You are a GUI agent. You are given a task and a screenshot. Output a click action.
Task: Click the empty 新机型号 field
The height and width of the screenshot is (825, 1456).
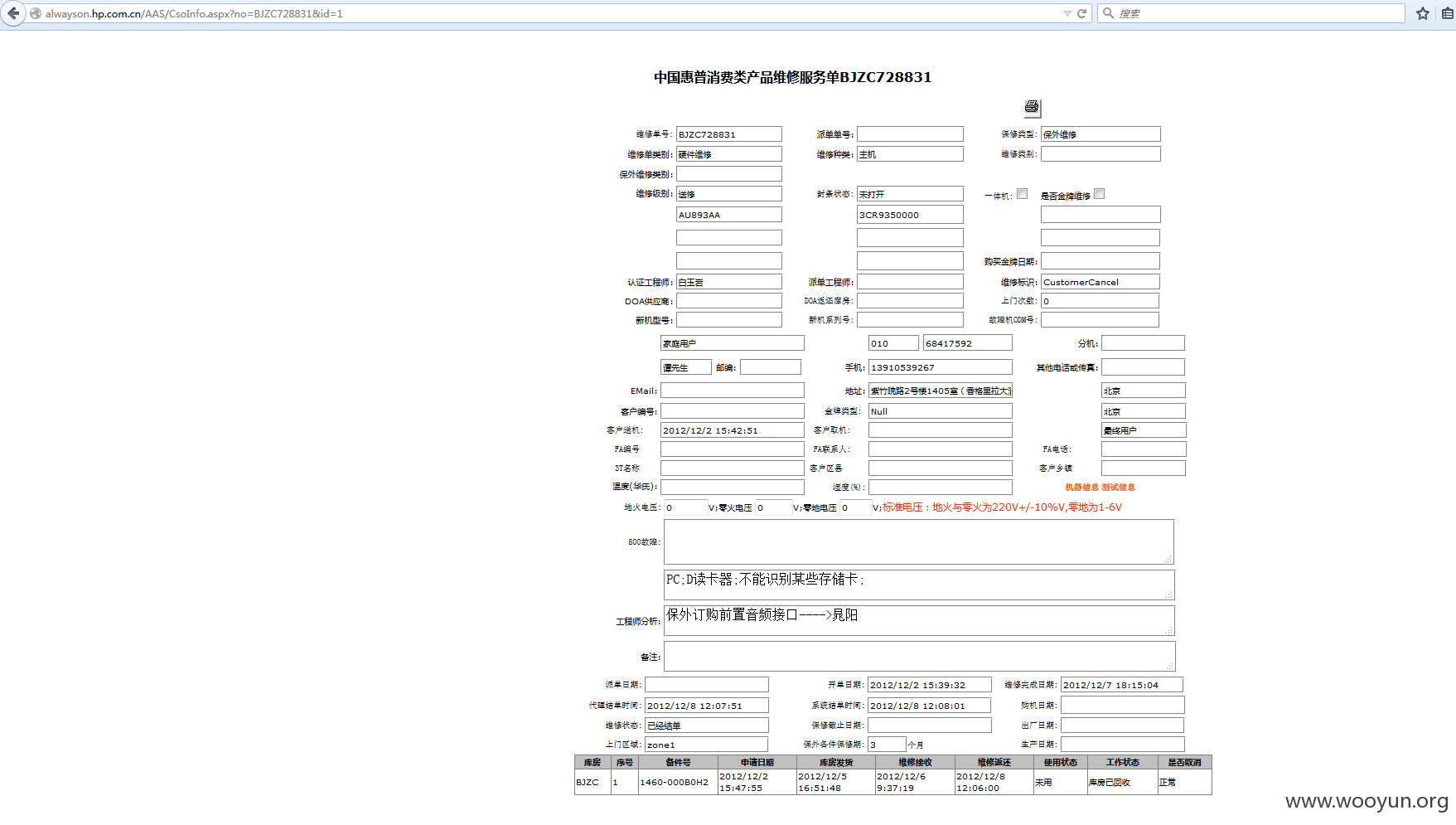tap(729, 320)
